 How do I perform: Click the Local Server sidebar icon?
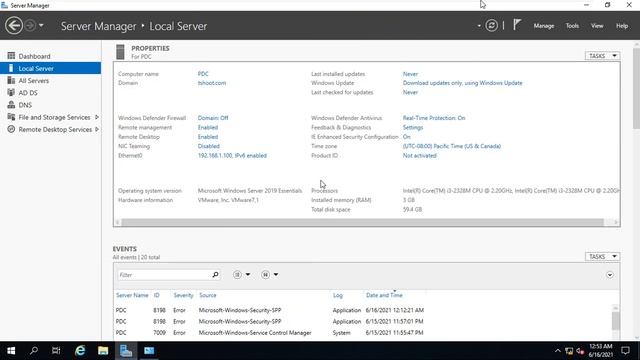(11, 68)
